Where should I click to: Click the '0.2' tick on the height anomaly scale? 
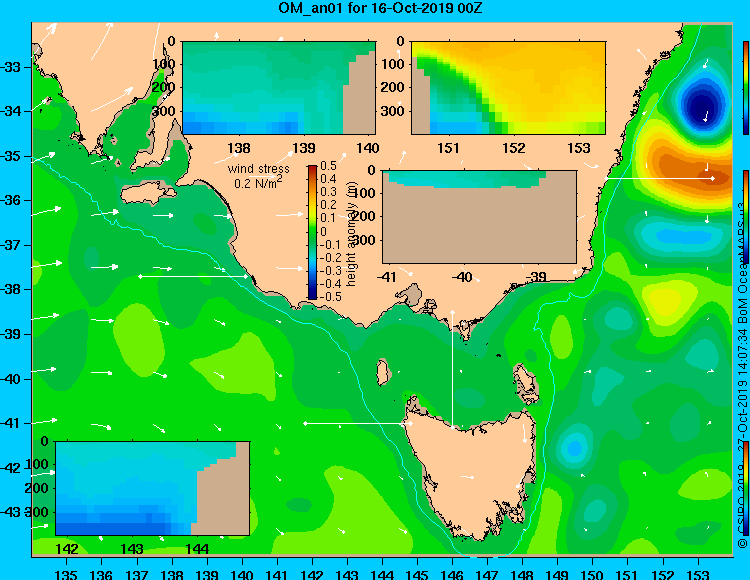coord(329,205)
